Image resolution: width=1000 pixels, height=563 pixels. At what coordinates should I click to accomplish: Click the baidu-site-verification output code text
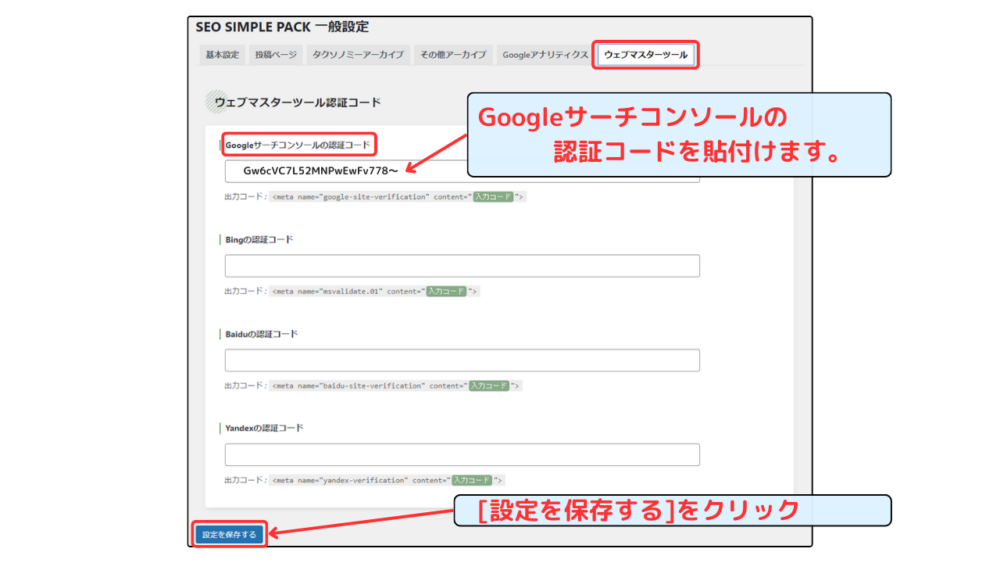pos(395,386)
